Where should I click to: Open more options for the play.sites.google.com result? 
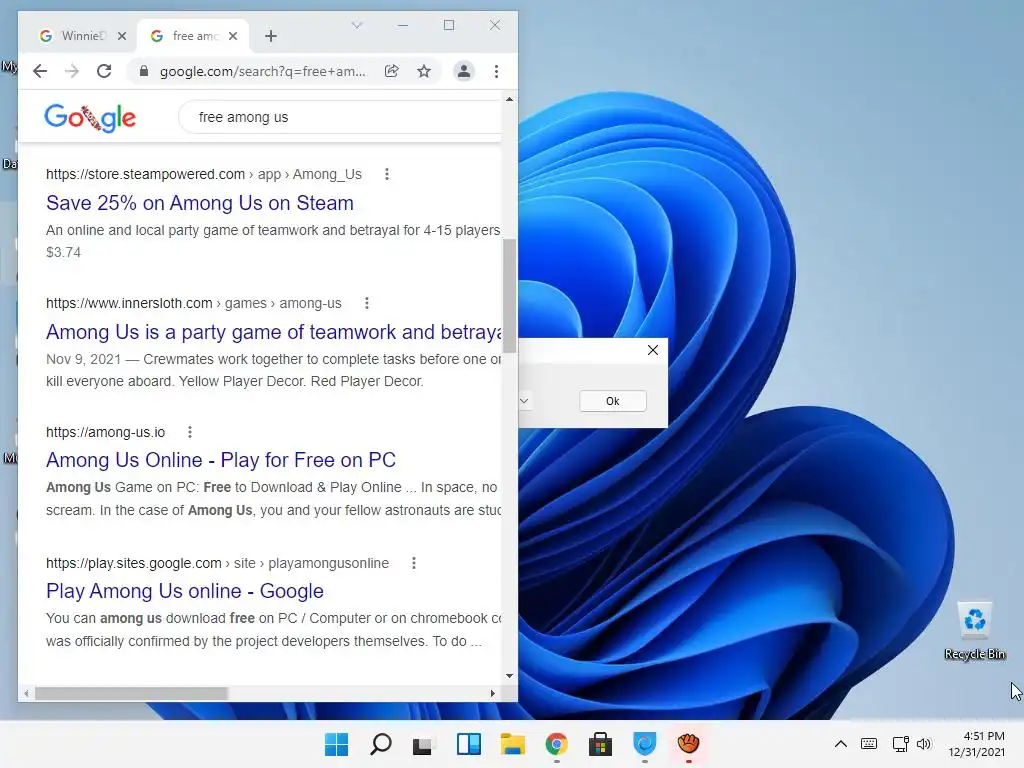click(x=413, y=563)
